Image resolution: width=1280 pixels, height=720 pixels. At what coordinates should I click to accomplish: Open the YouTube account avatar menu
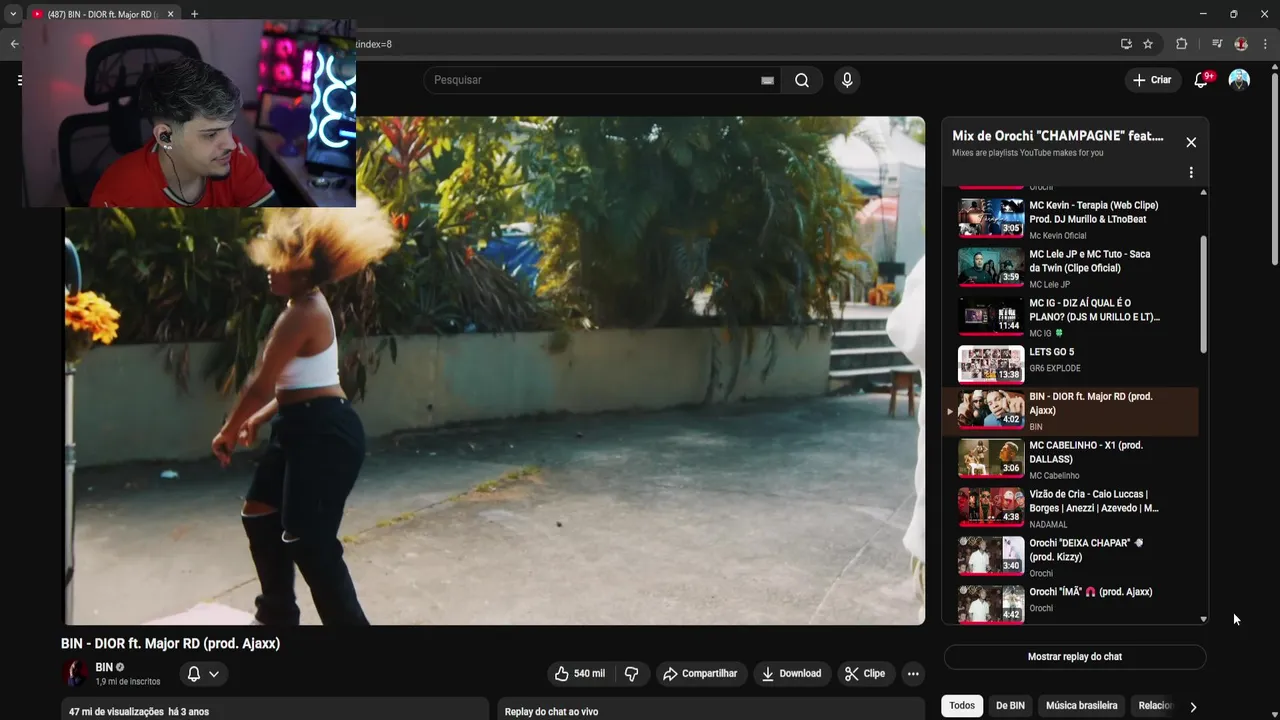tap(1239, 80)
